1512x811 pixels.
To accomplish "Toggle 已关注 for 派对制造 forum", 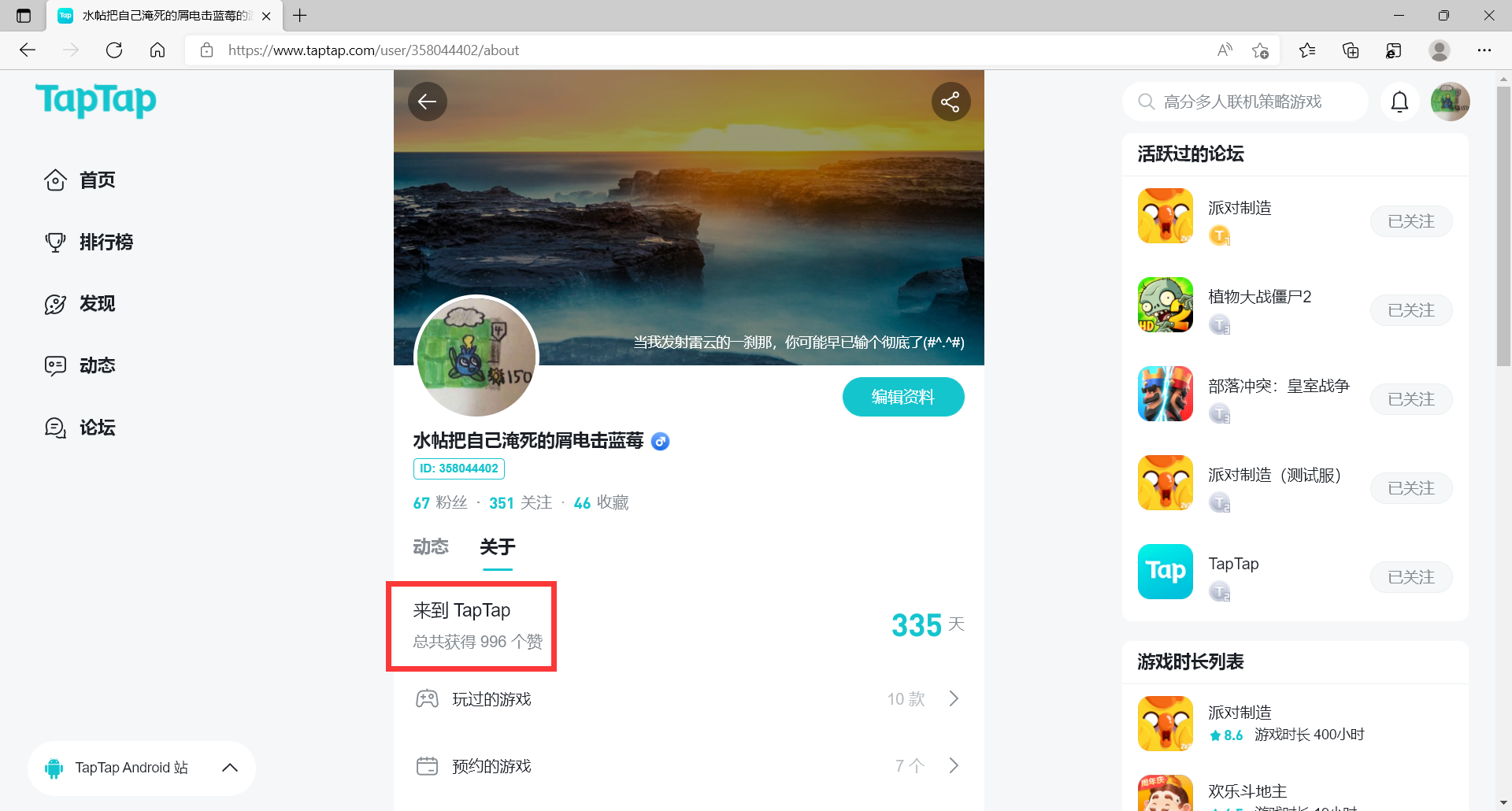I will tap(1411, 221).
